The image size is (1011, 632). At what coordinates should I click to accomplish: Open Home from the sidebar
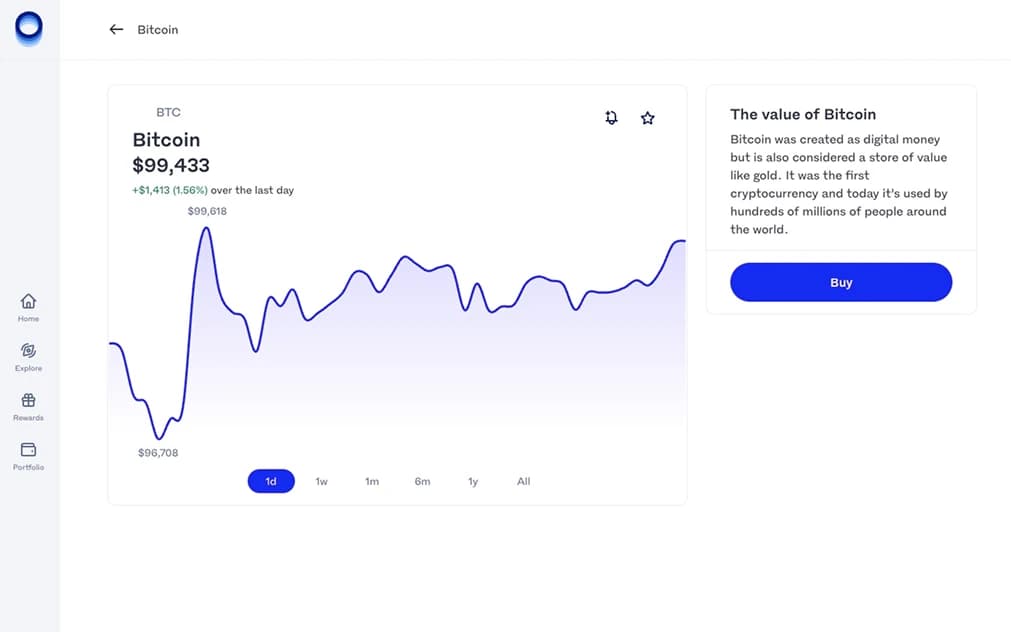[28, 301]
